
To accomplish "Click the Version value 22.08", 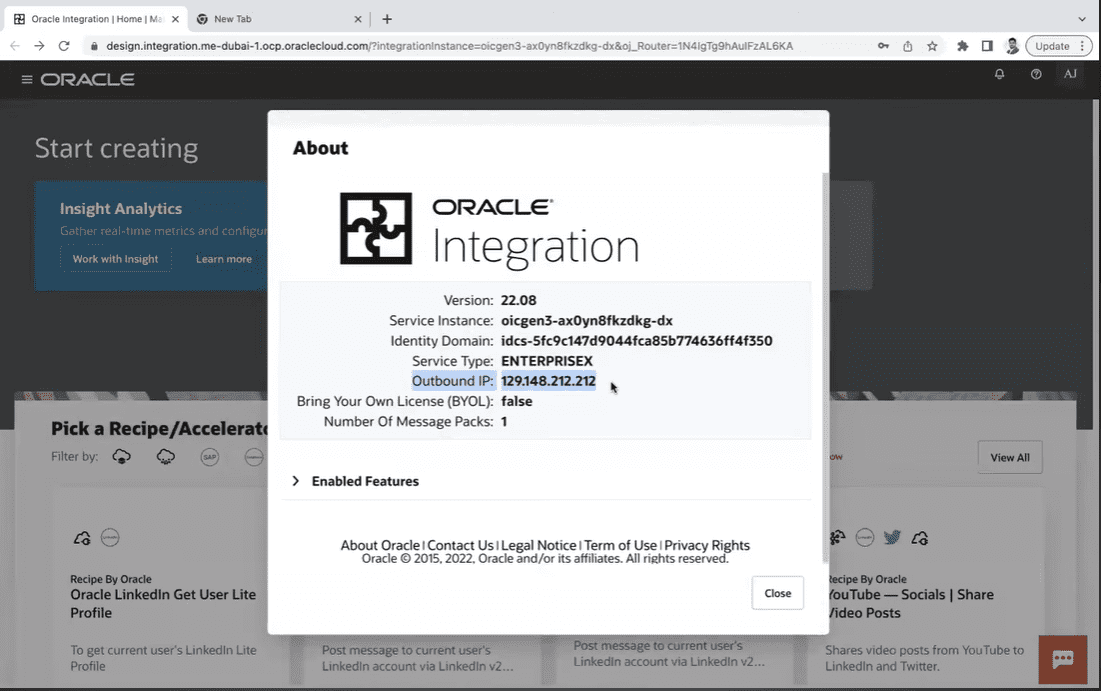I will pos(518,301).
